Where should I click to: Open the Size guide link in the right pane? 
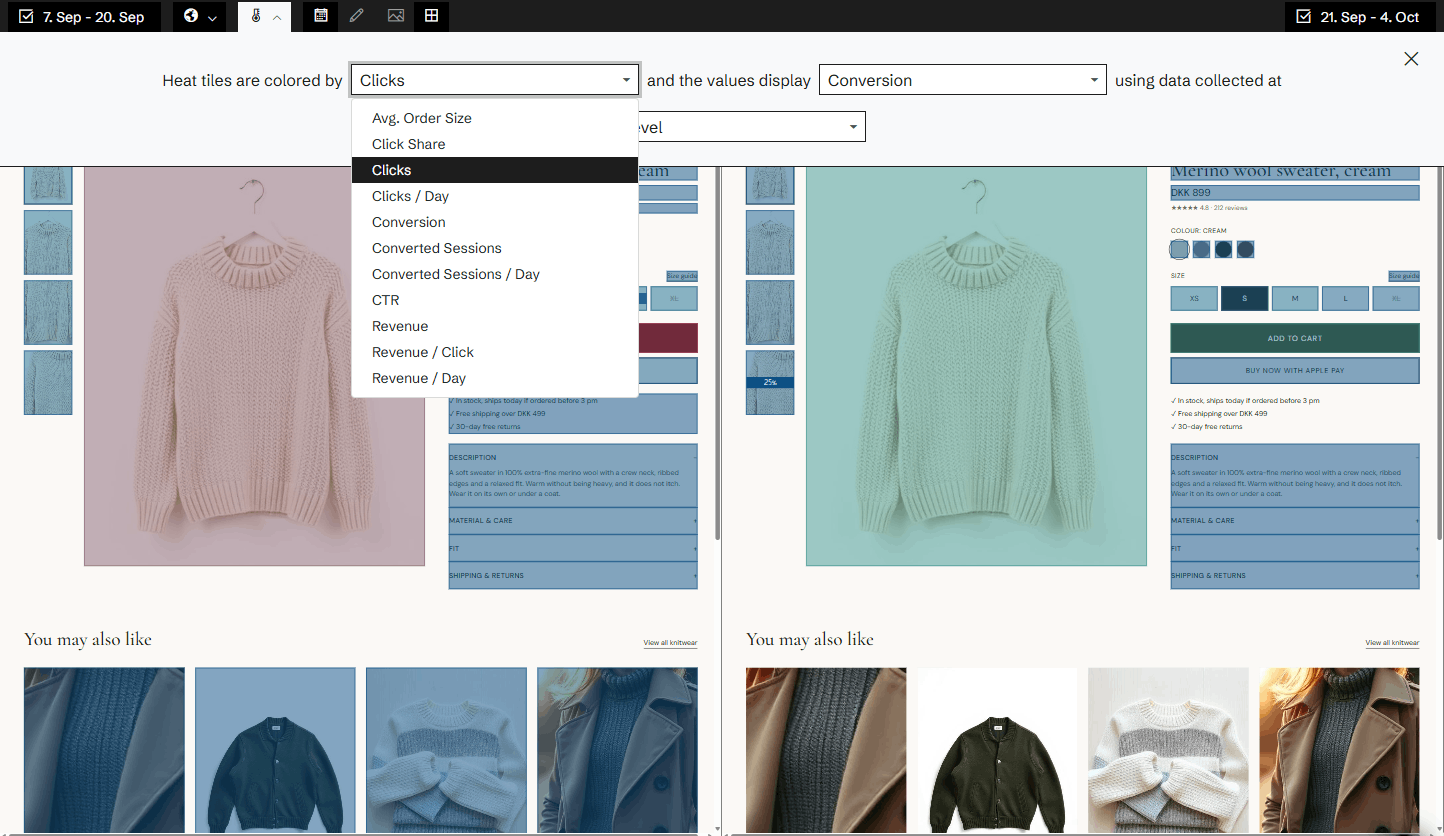point(1404,276)
